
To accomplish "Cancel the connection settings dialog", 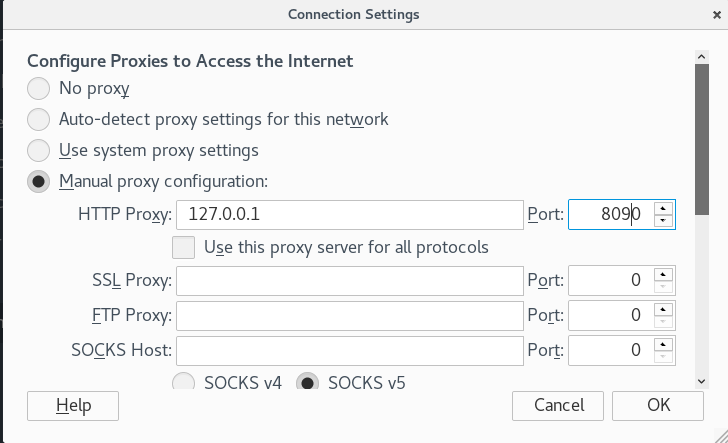I will [558, 405].
